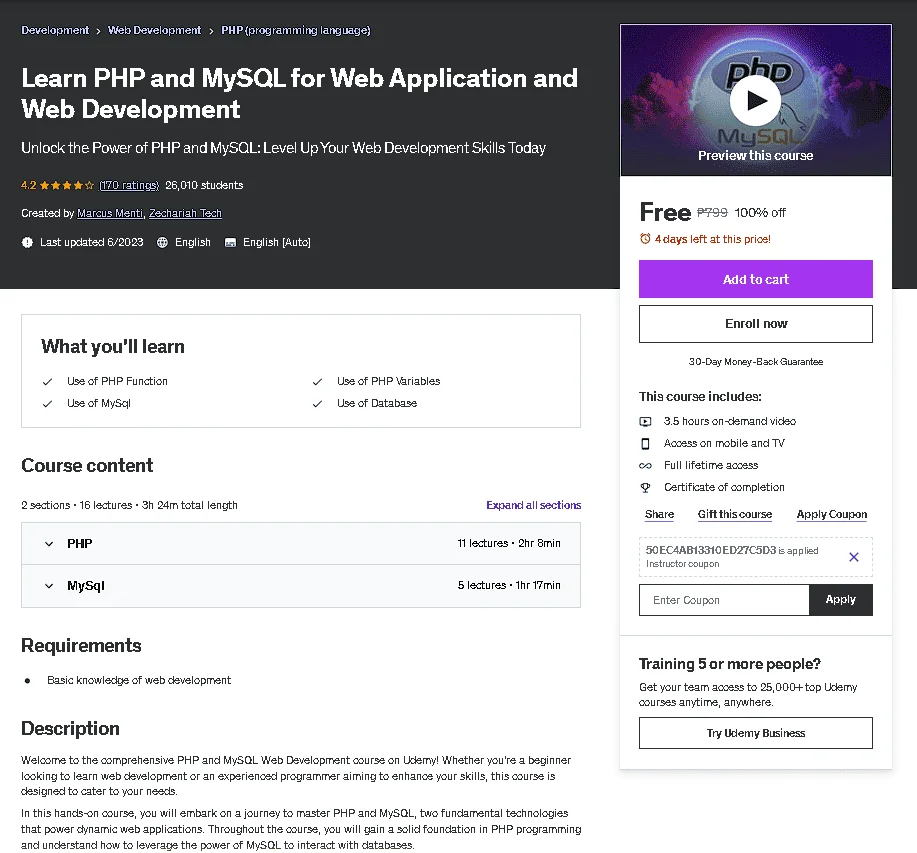This screenshot has height=853, width=917.
Task: Click the mobile device icon
Action: tap(645, 444)
